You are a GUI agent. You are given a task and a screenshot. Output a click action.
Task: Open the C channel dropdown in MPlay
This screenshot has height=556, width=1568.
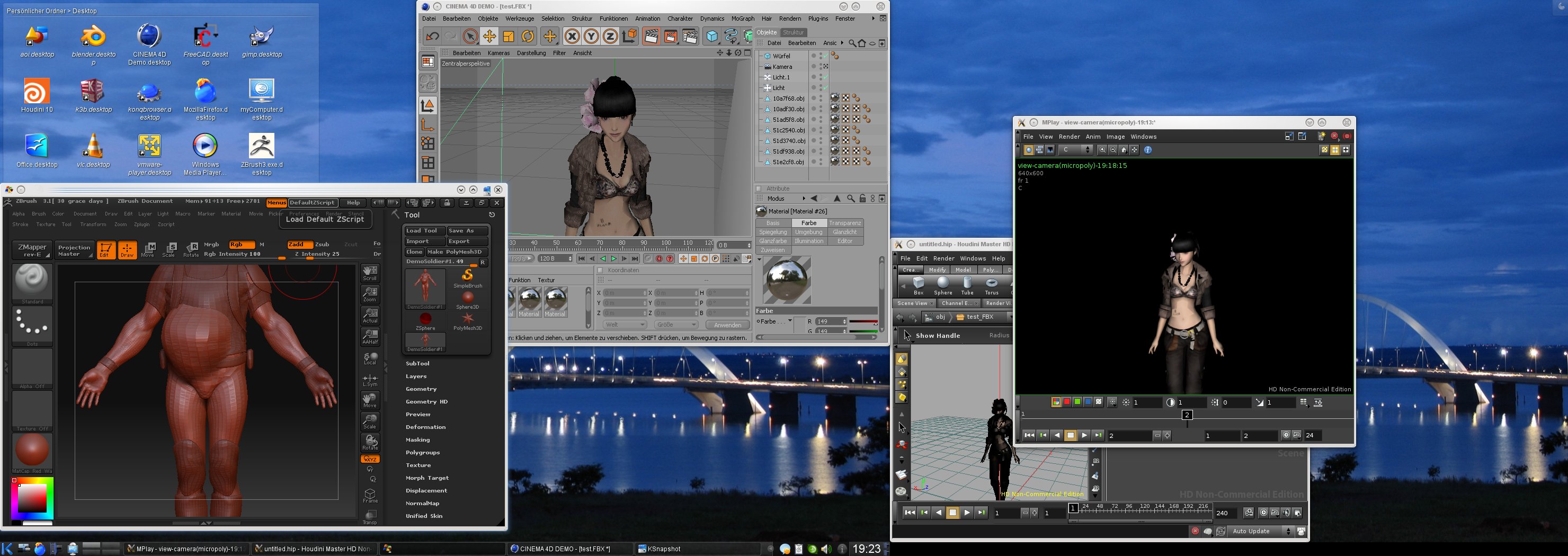(x=1075, y=150)
